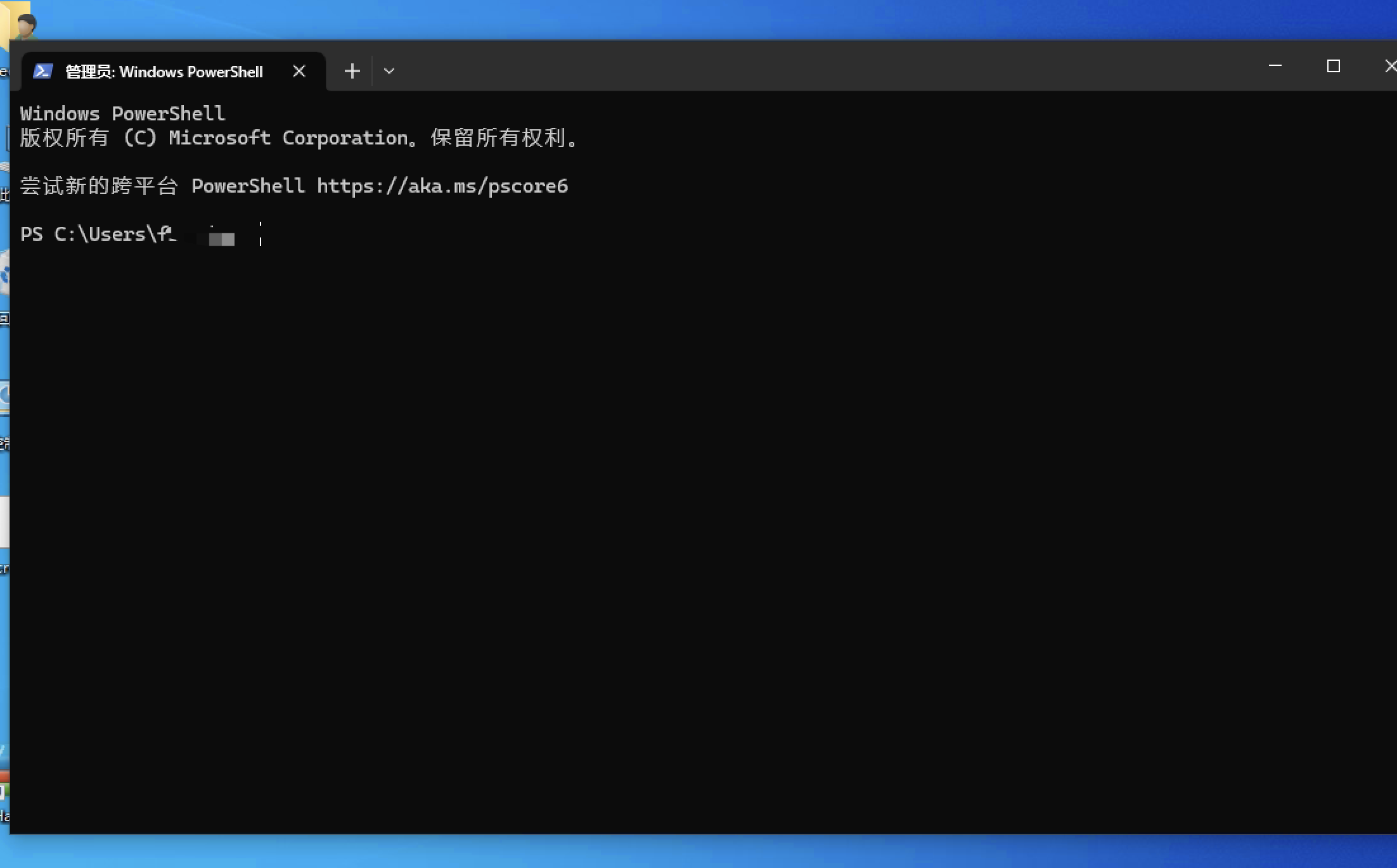Expand the new-tab profile dropdown chevron
The width and height of the screenshot is (1397, 868).
click(389, 71)
